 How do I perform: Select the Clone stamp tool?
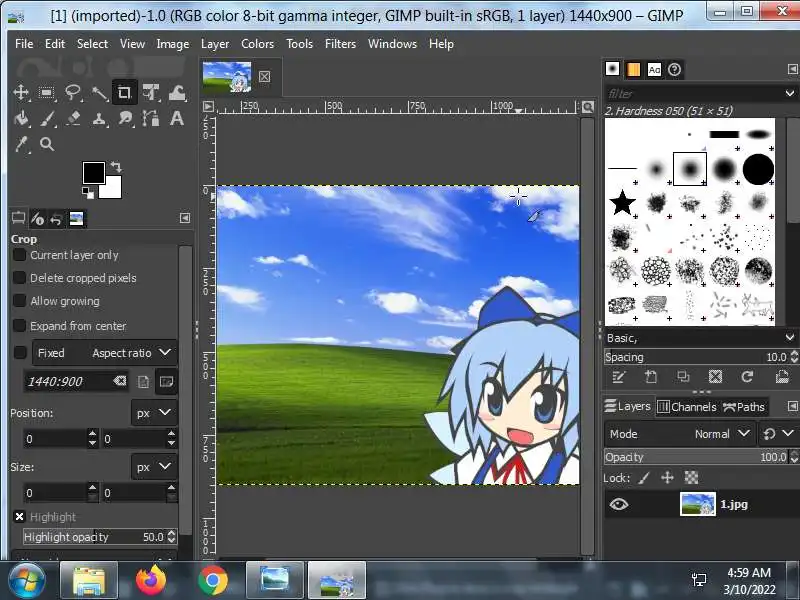coord(99,118)
